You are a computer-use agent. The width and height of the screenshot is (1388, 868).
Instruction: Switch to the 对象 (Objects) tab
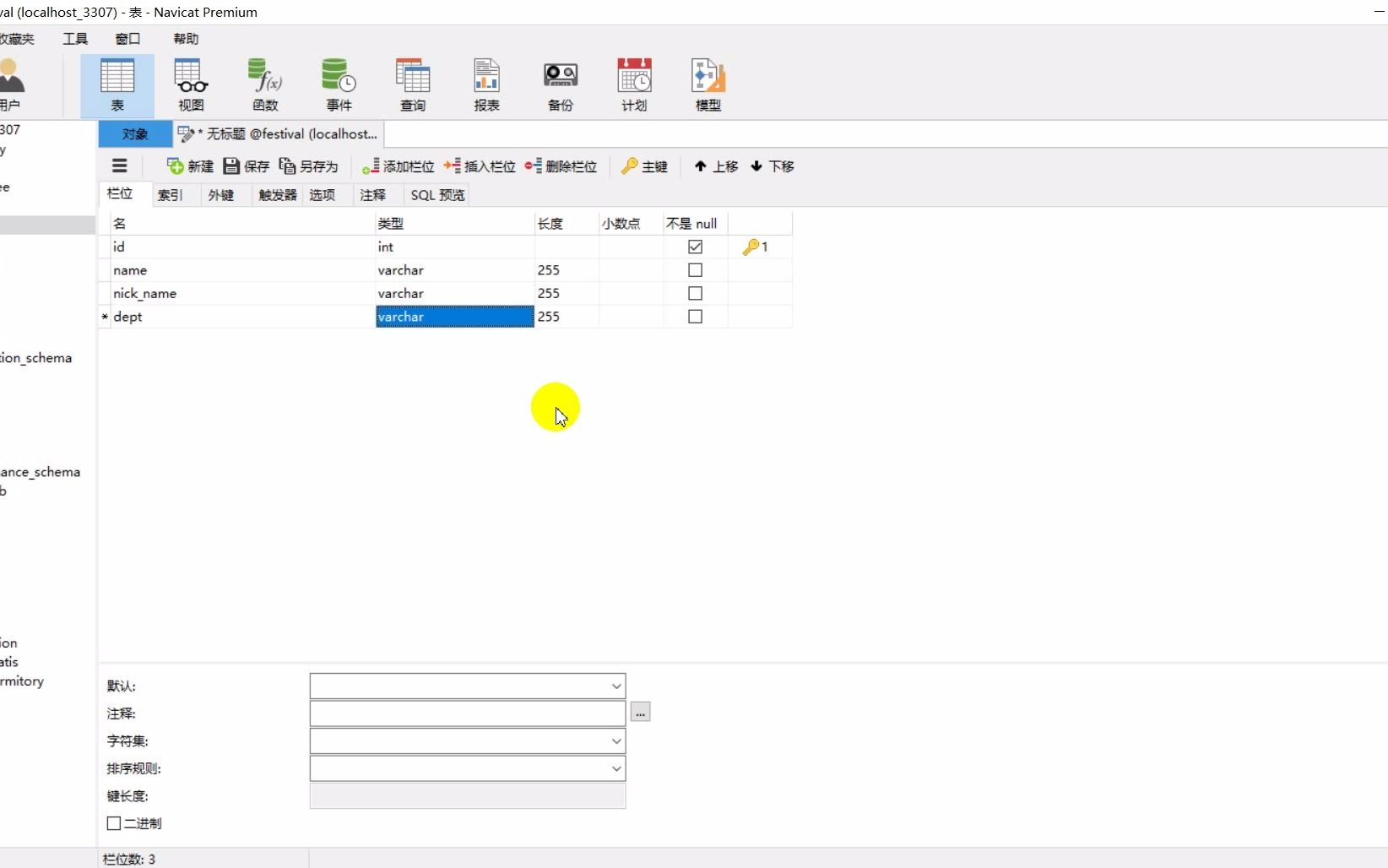135,133
